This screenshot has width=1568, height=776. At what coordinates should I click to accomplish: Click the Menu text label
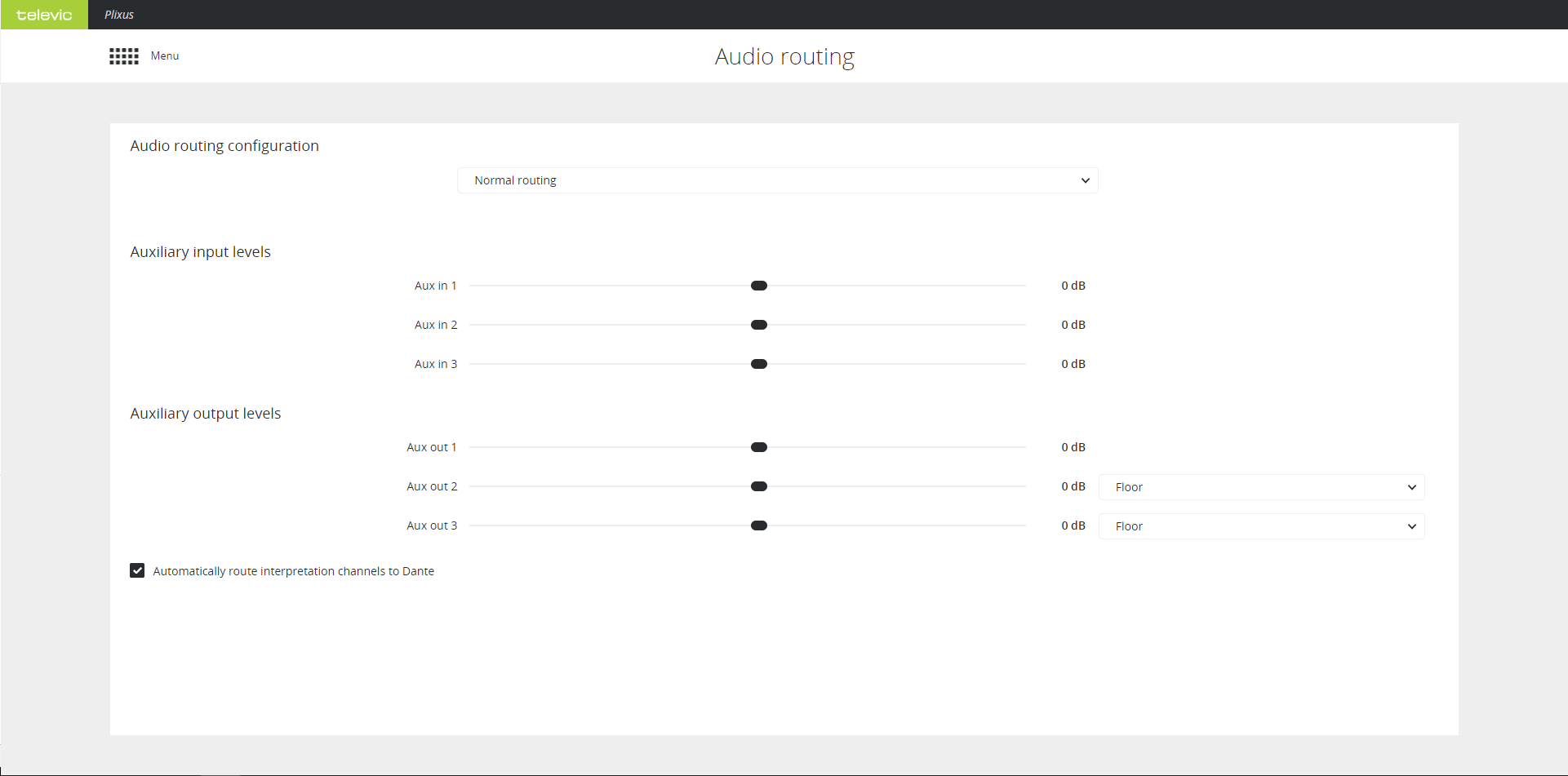pos(165,56)
